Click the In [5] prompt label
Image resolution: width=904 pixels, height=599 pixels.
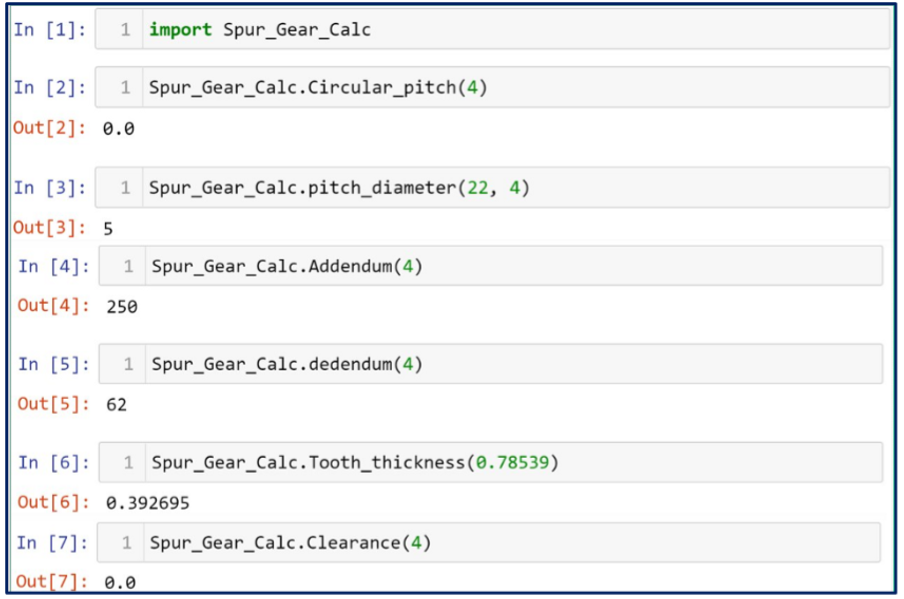pos(54,364)
